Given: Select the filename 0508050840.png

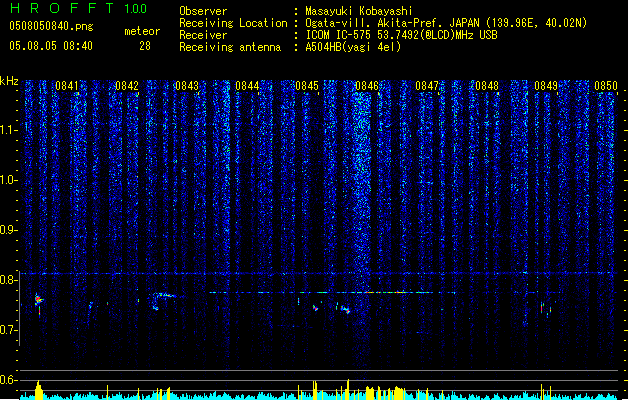Looking at the screenshot, I should (51, 26).
